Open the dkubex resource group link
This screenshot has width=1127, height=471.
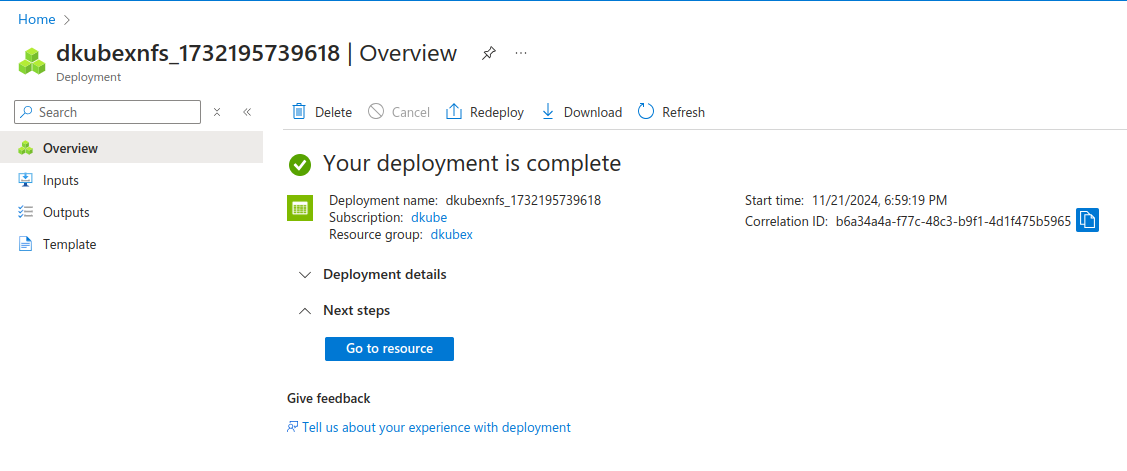pos(451,234)
